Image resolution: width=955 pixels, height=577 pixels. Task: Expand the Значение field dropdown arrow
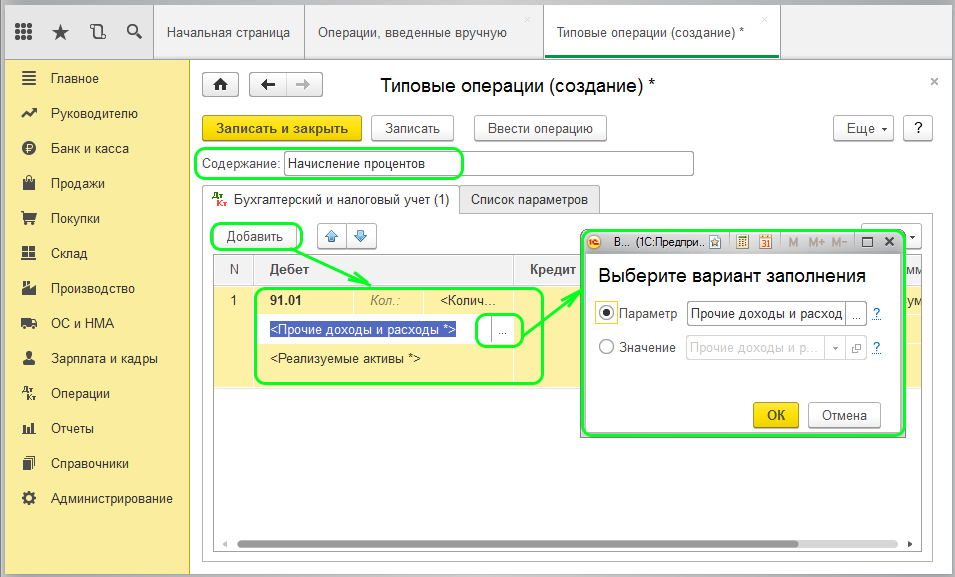click(x=835, y=348)
